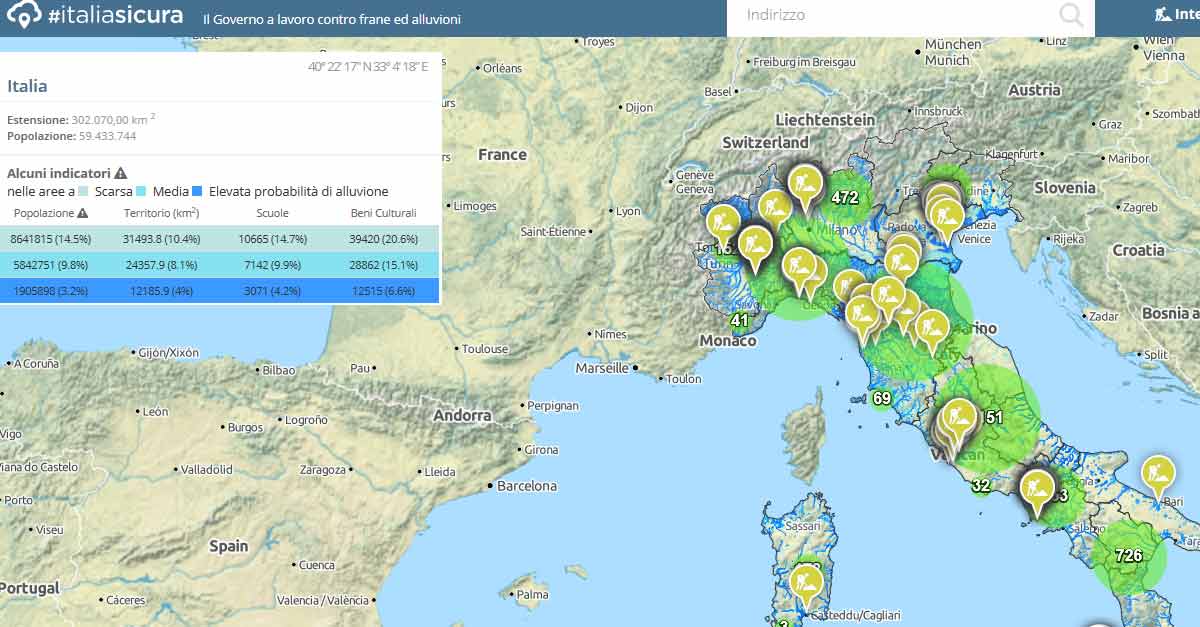Click the construction marker near Venice
The width and height of the screenshot is (1200, 627).
click(946, 220)
